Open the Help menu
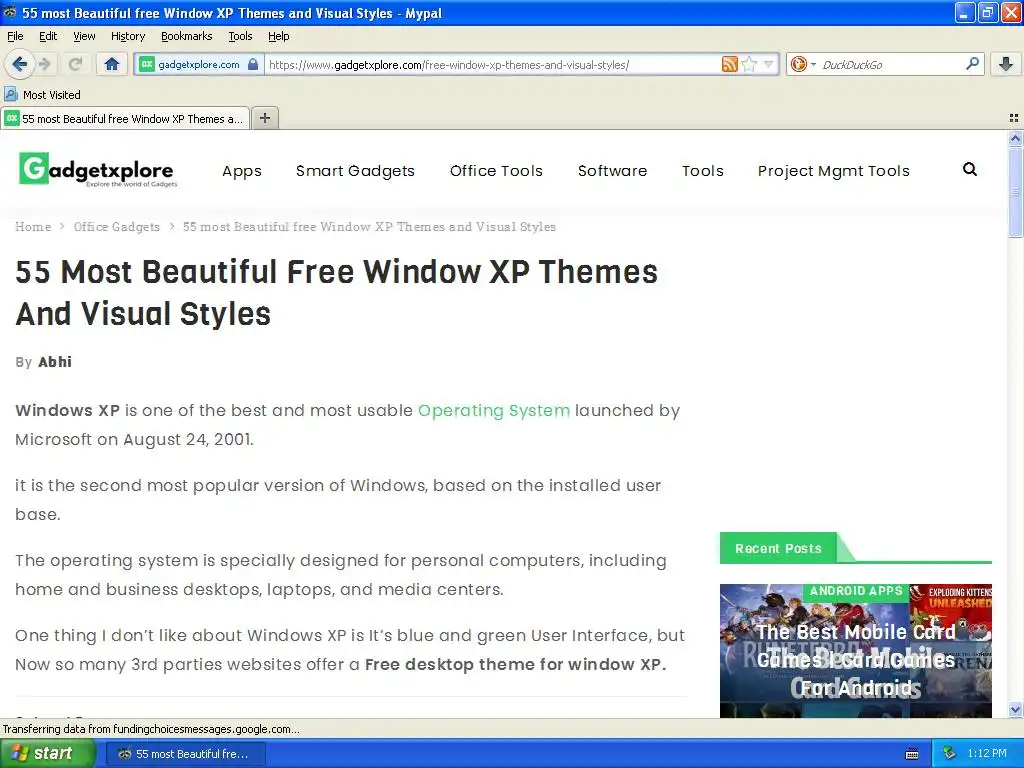1024x768 pixels. [x=279, y=36]
